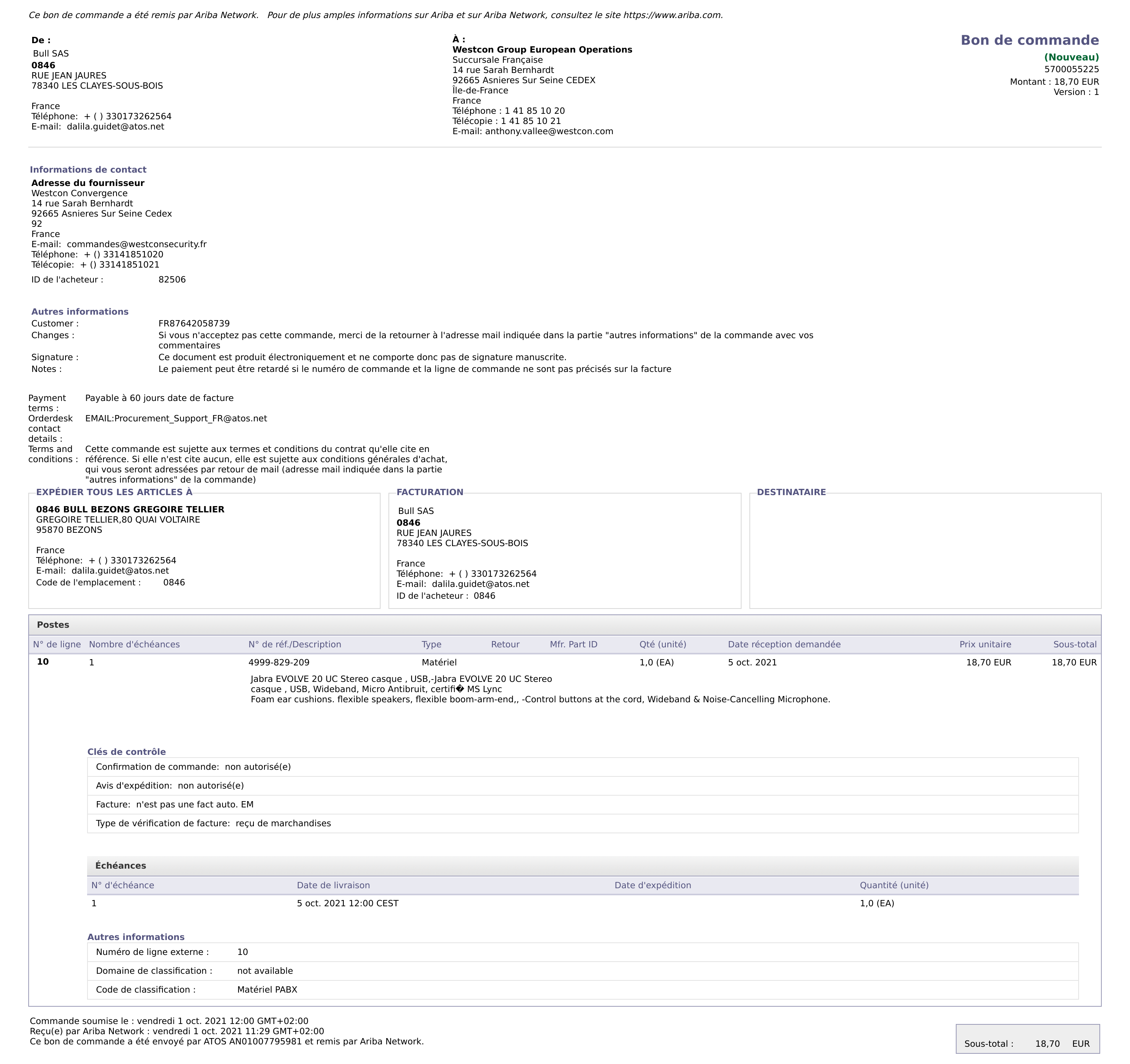
Task: Click the Date de livraison column header
Action: coord(333,885)
